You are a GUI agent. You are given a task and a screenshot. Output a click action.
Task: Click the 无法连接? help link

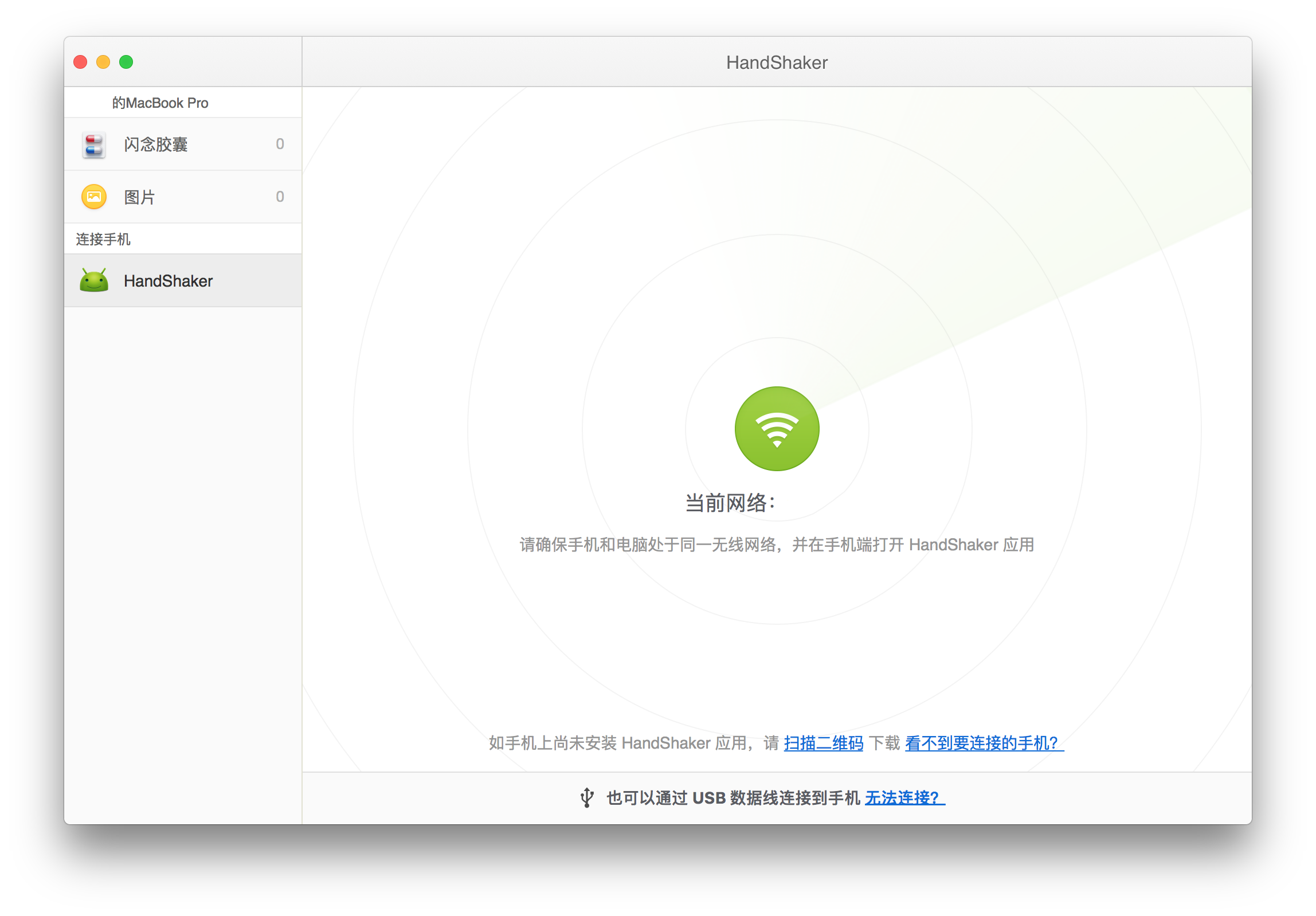903,797
